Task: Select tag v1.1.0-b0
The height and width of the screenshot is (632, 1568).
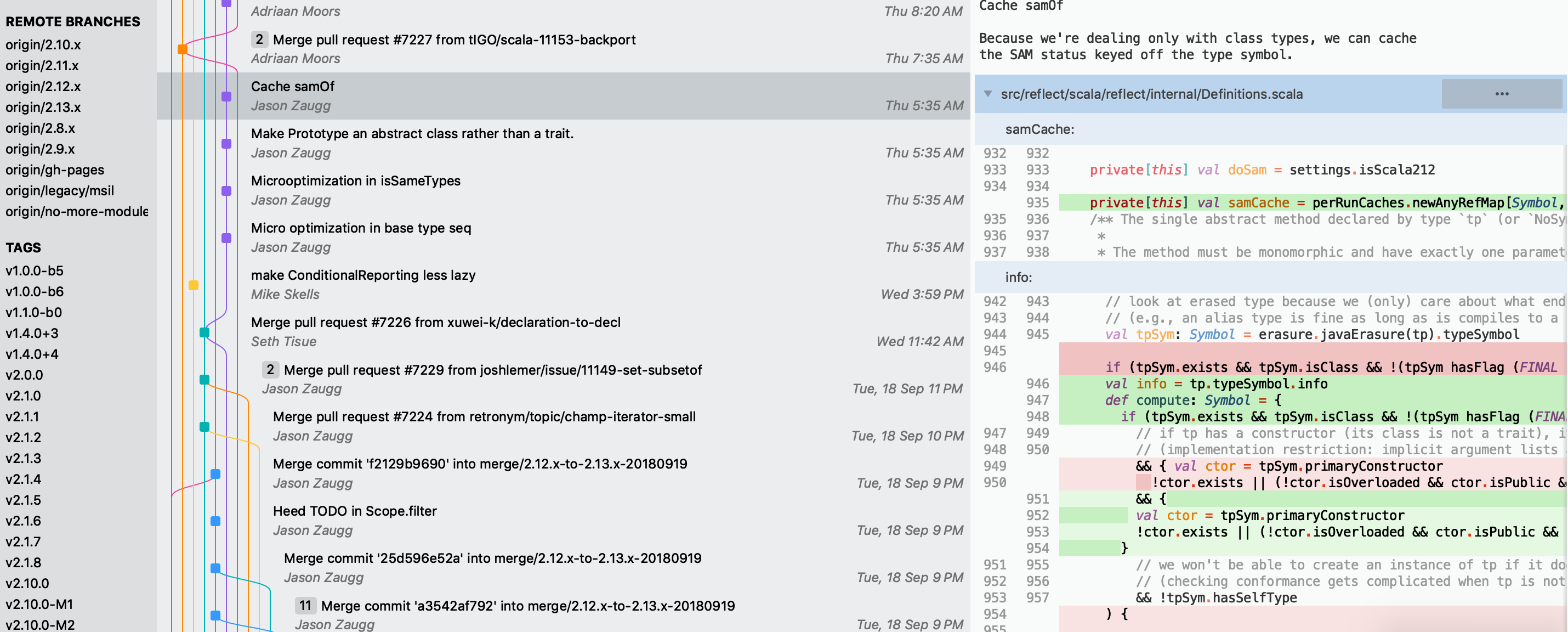Action: click(33, 312)
